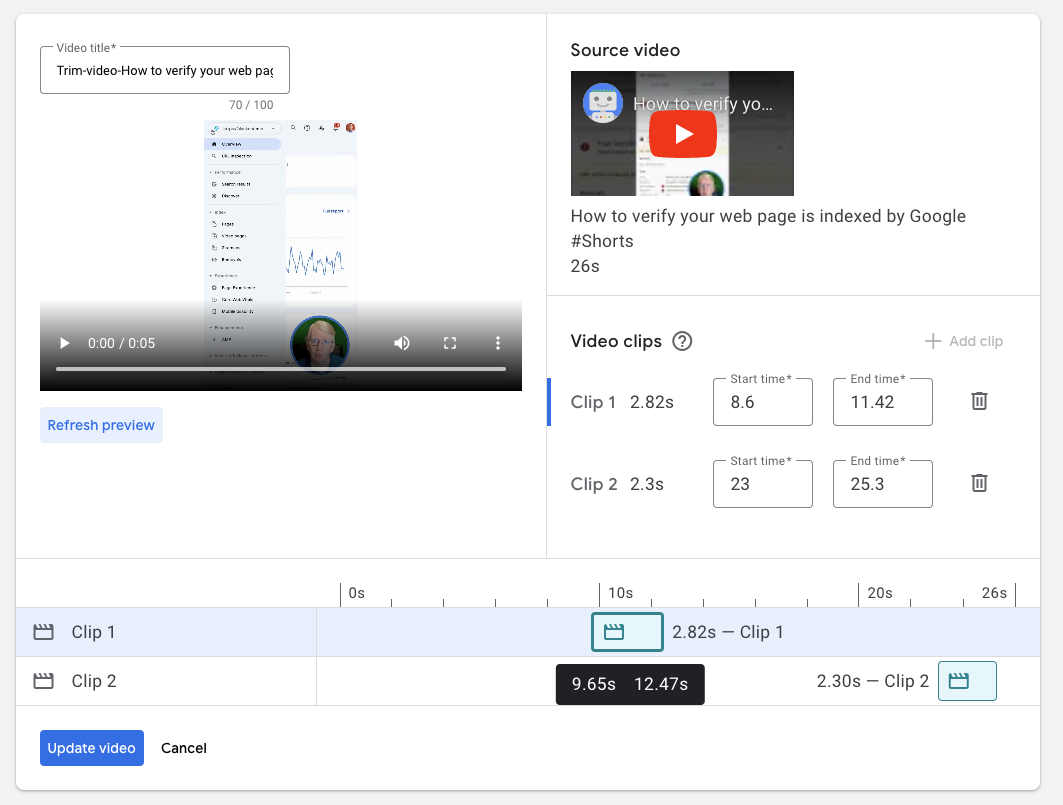Select Clip 1 block on timeline
Screen dimensions: 1063x805
(x=627, y=632)
